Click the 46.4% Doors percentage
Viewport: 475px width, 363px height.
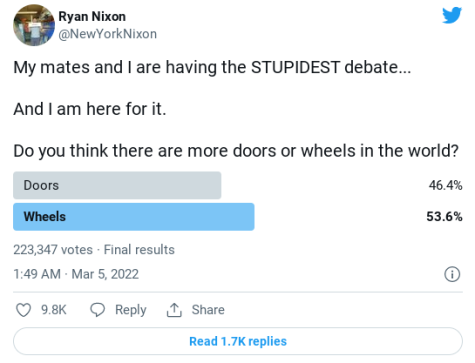445,185
